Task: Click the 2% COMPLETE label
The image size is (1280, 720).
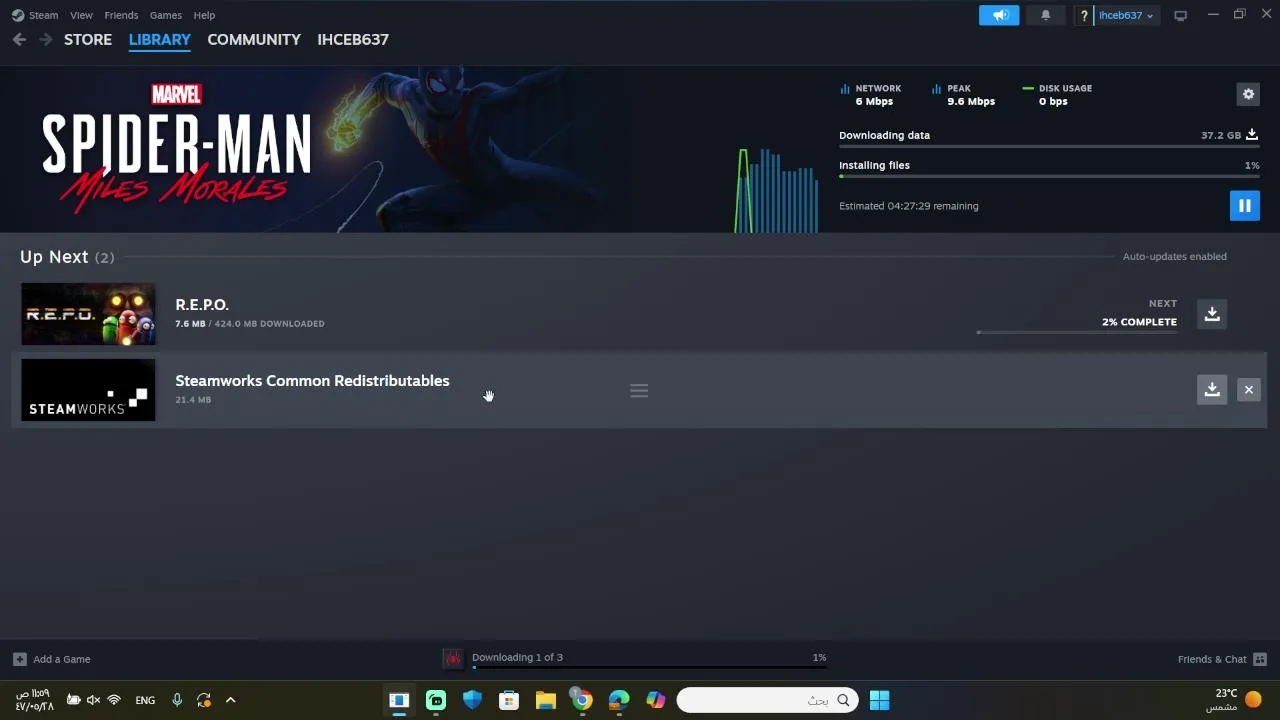Action: tap(1139, 322)
